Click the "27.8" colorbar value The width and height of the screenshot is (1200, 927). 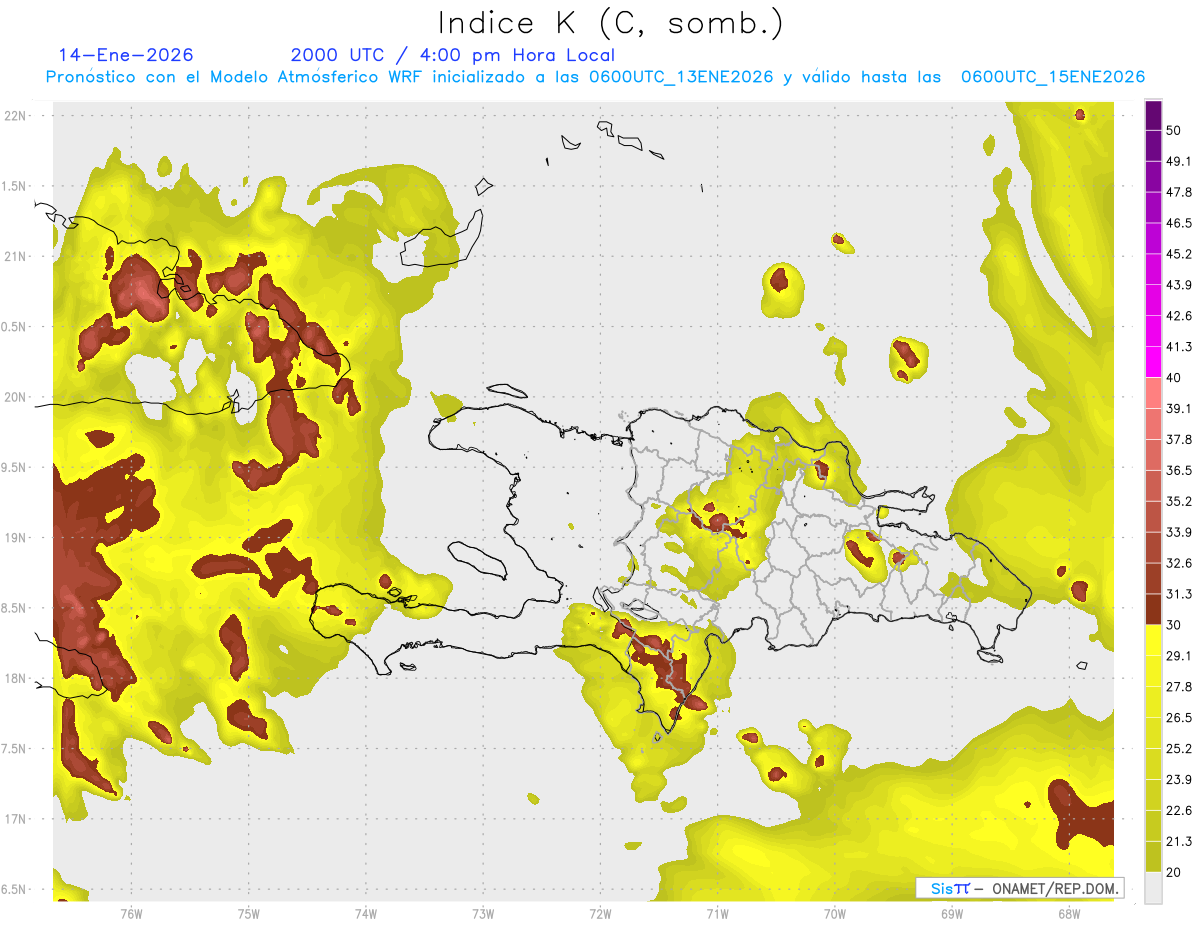pos(1179,687)
